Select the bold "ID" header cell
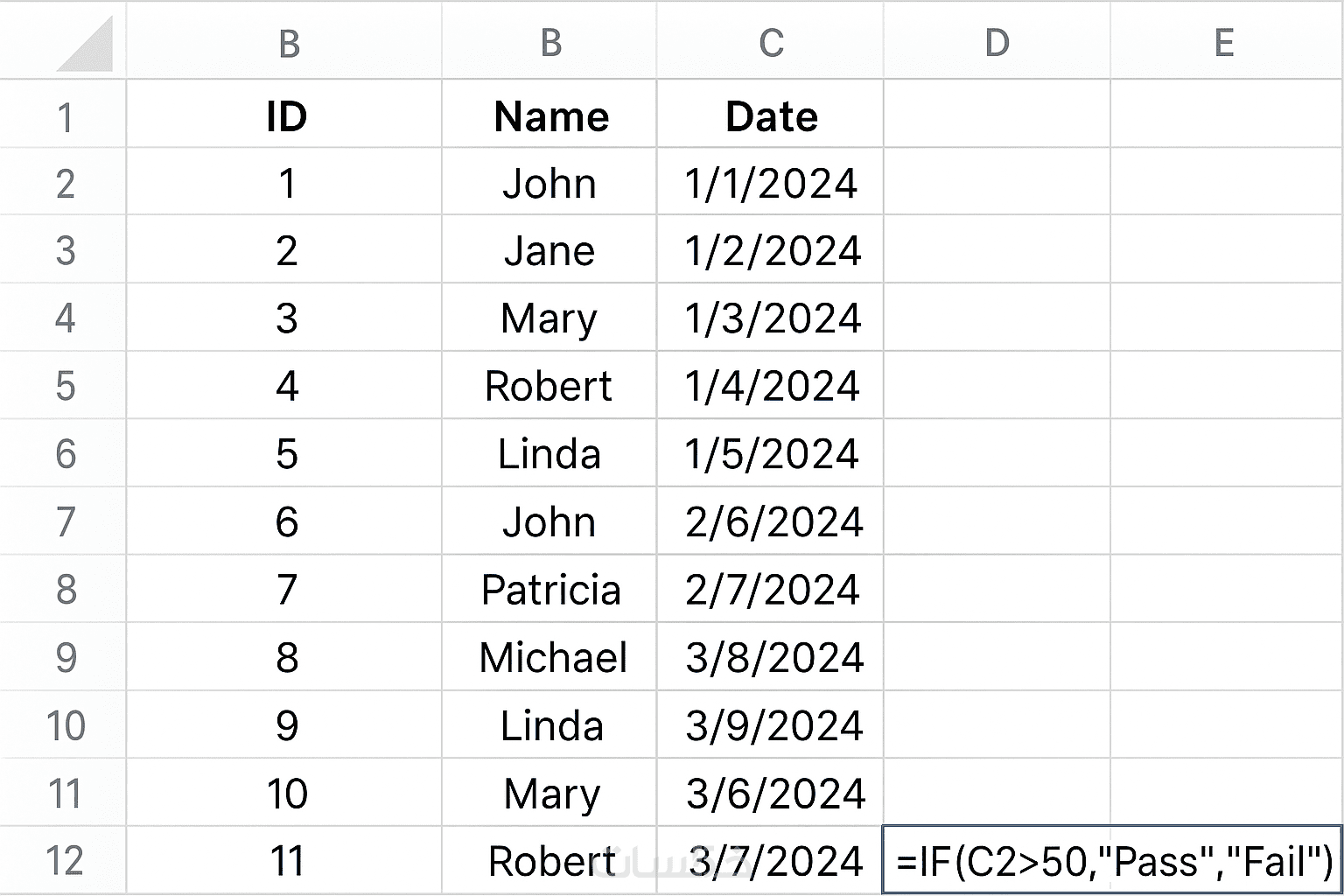The height and width of the screenshot is (896, 1344). [x=286, y=117]
